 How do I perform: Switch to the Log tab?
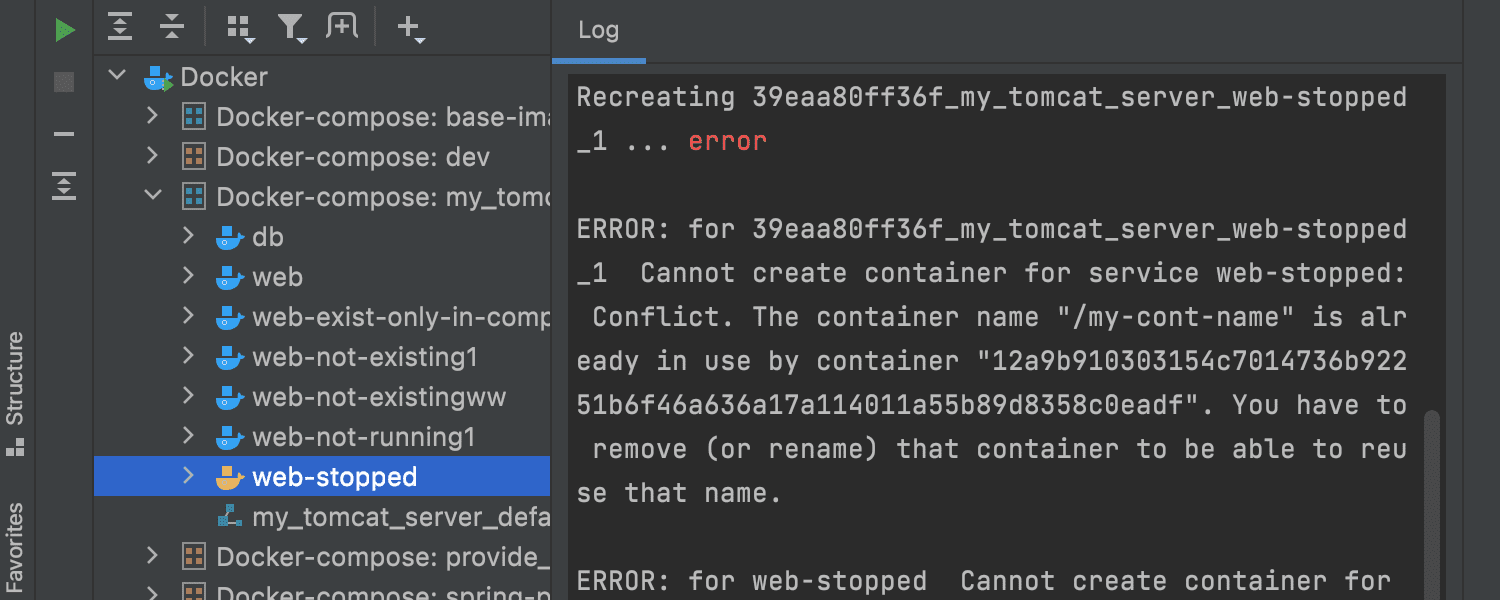tap(598, 30)
